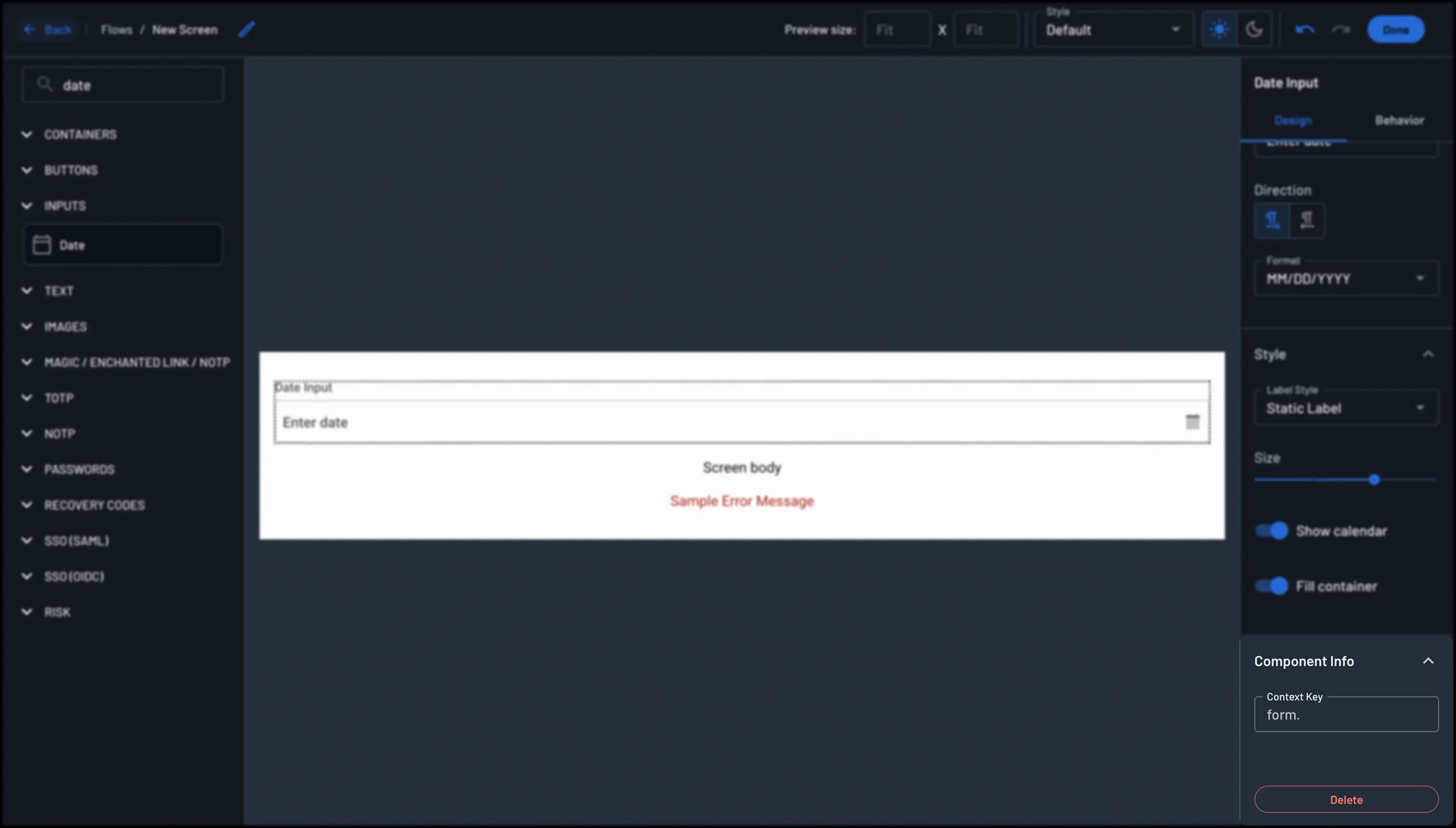Image resolution: width=1456 pixels, height=828 pixels.
Task: Click the Size slider handle
Action: tap(1374, 480)
